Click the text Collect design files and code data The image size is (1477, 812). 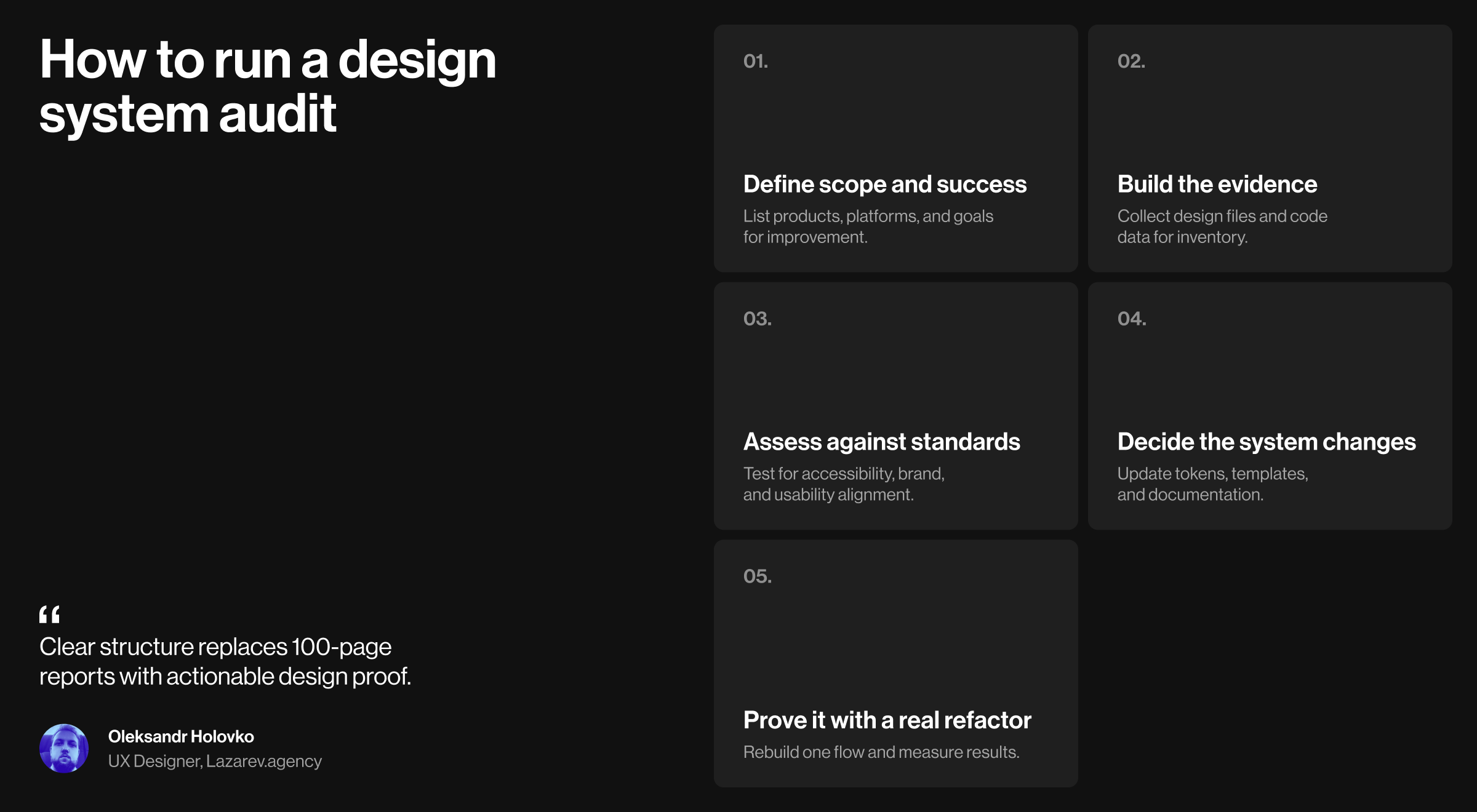(x=1222, y=225)
